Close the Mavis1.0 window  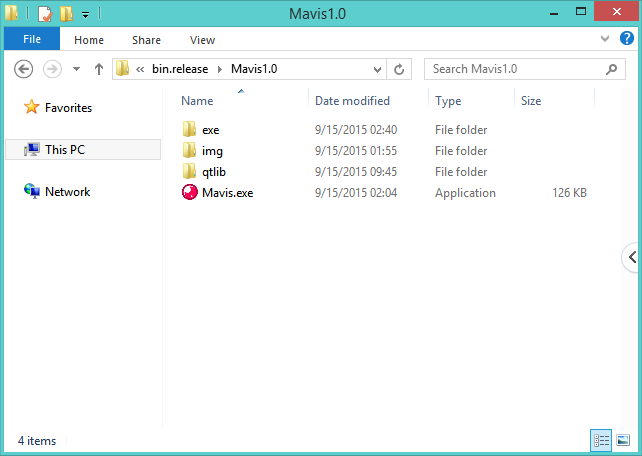tap(616, 11)
